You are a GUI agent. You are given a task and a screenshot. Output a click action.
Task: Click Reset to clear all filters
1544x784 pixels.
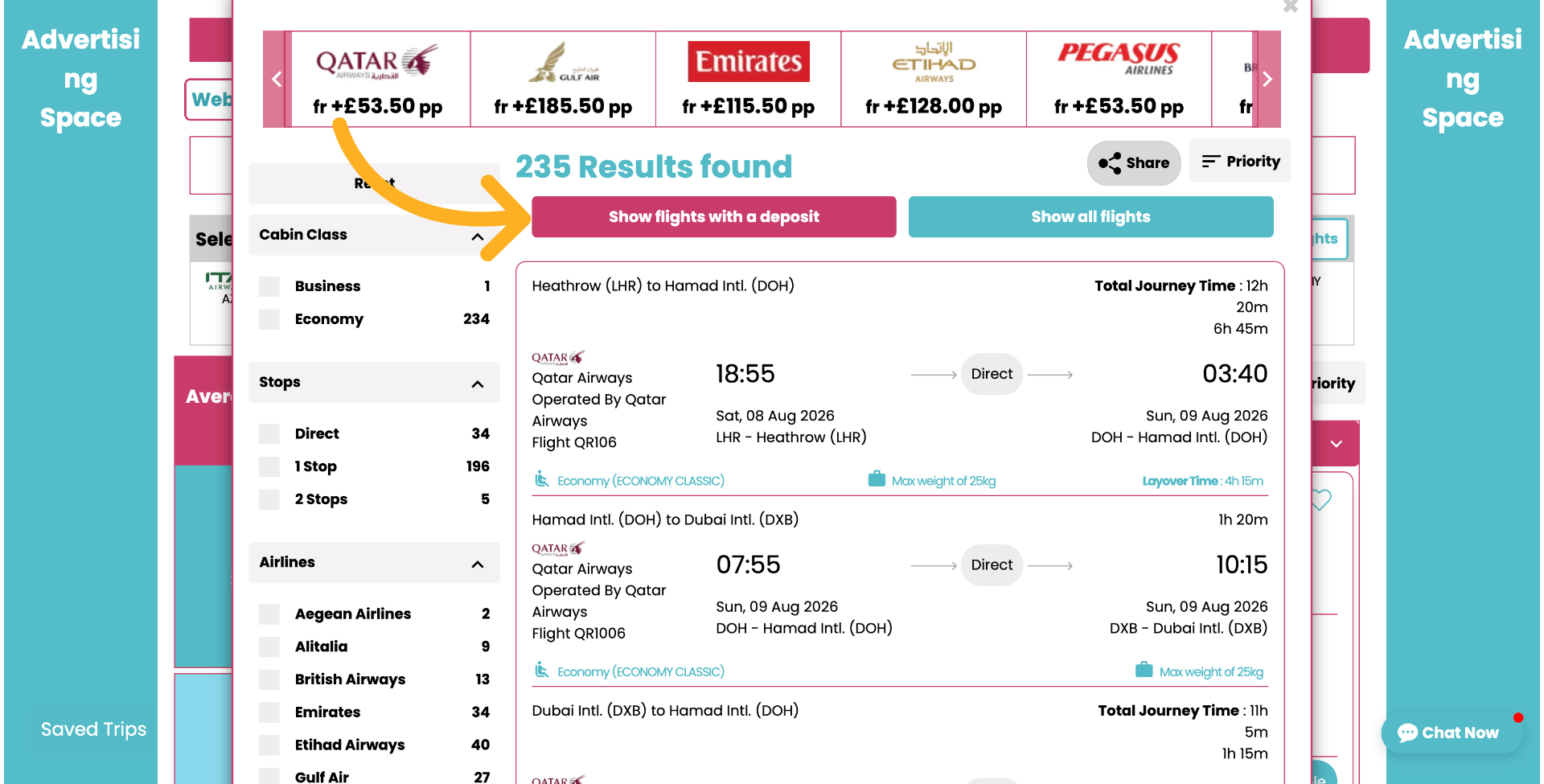click(374, 183)
